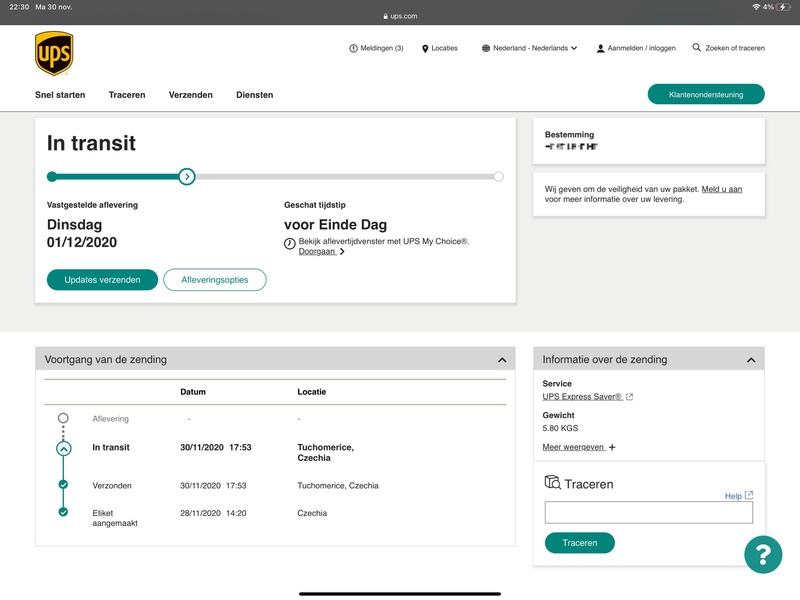Click the 'Tuchomerice, Czechia' location in Verzonden row
This screenshot has width=800, height=600.
(338, 486)
